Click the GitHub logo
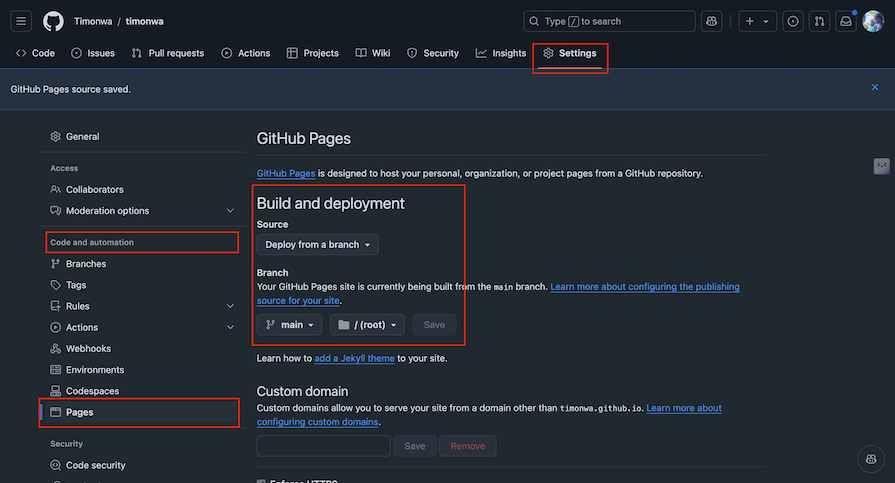 [x=53, y=21]
